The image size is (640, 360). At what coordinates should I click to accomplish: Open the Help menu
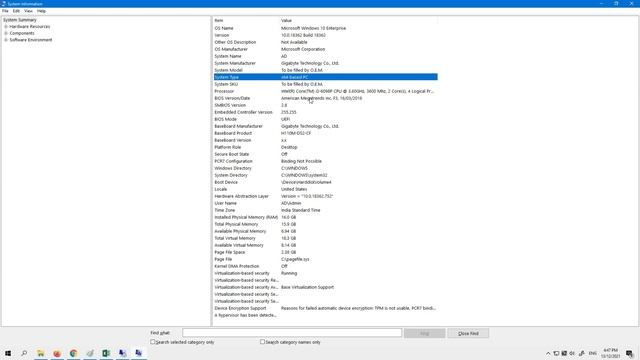point(41,11)
